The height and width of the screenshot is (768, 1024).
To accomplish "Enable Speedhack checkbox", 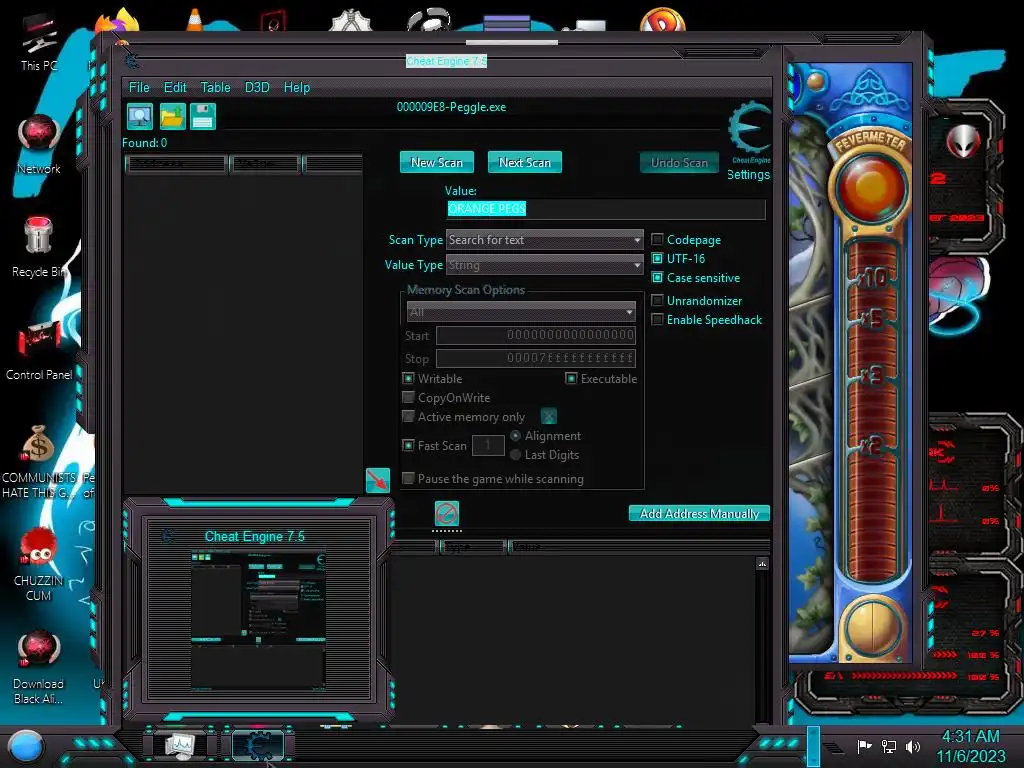I will tap(658, 319).
